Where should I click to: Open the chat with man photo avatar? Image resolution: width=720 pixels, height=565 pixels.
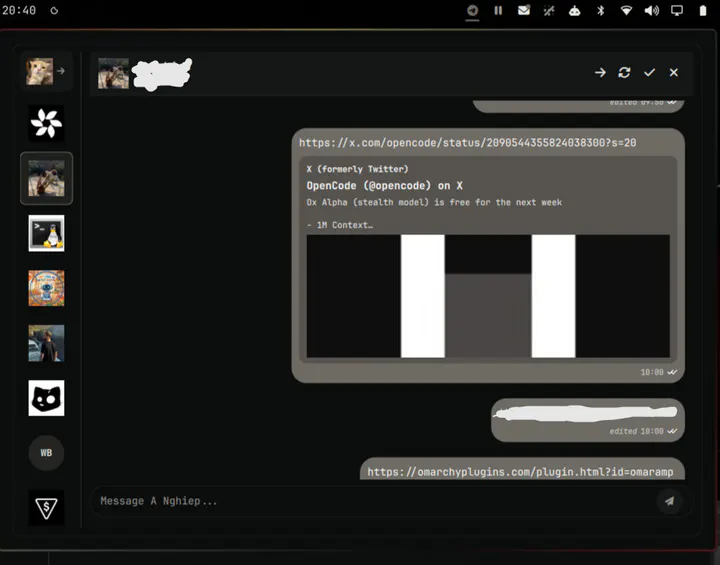pos(46,343)
